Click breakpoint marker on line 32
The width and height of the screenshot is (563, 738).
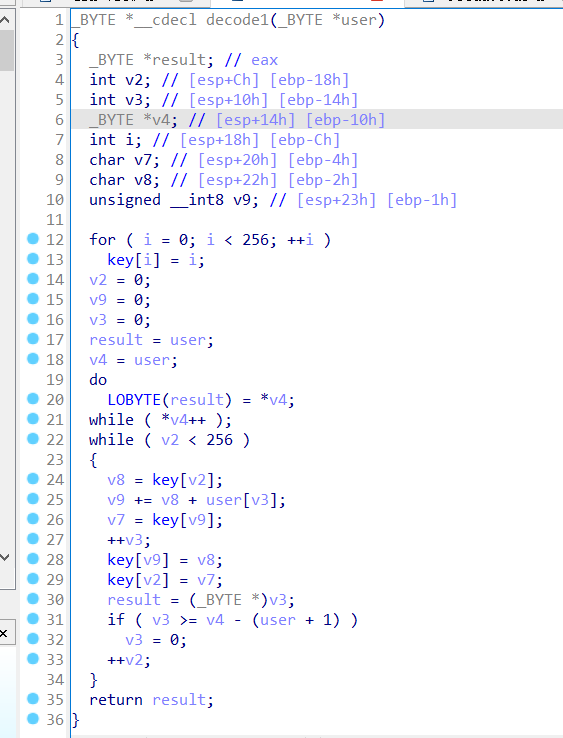point(33,639)
